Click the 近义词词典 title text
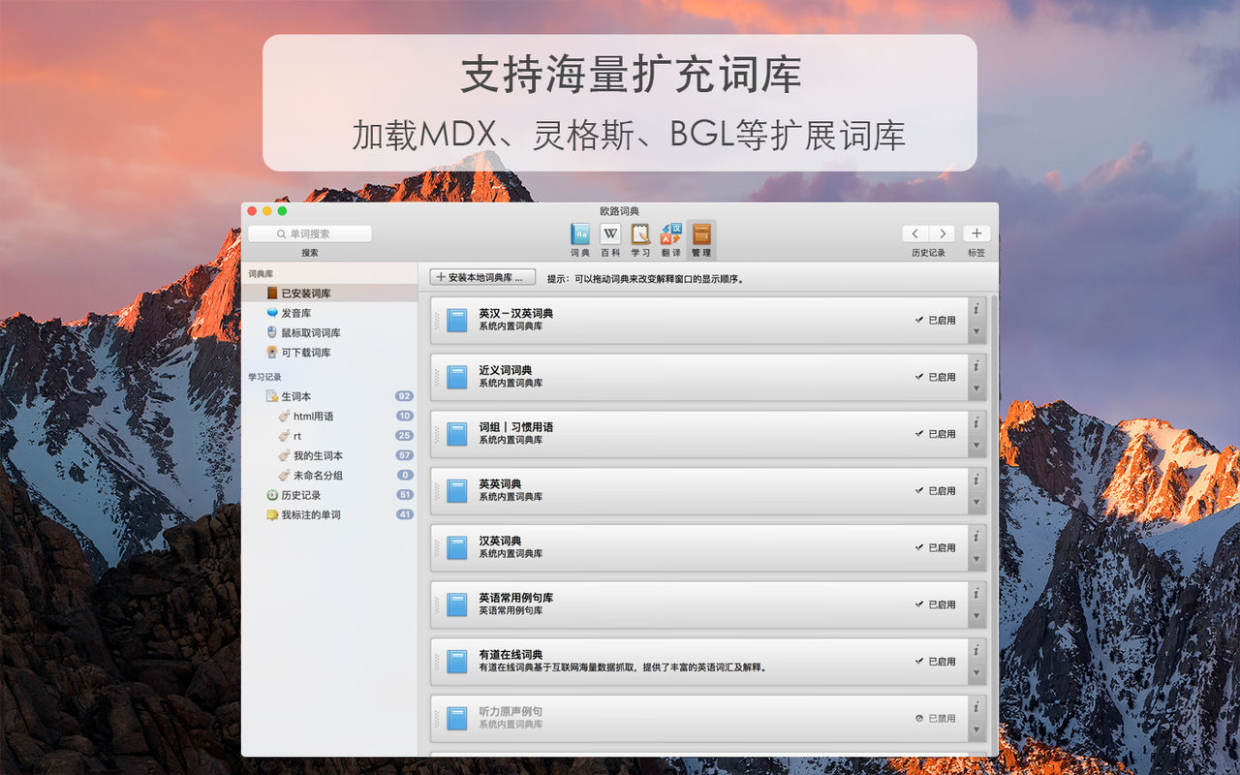The image size is (1240, 775). (x=505, y=370)
